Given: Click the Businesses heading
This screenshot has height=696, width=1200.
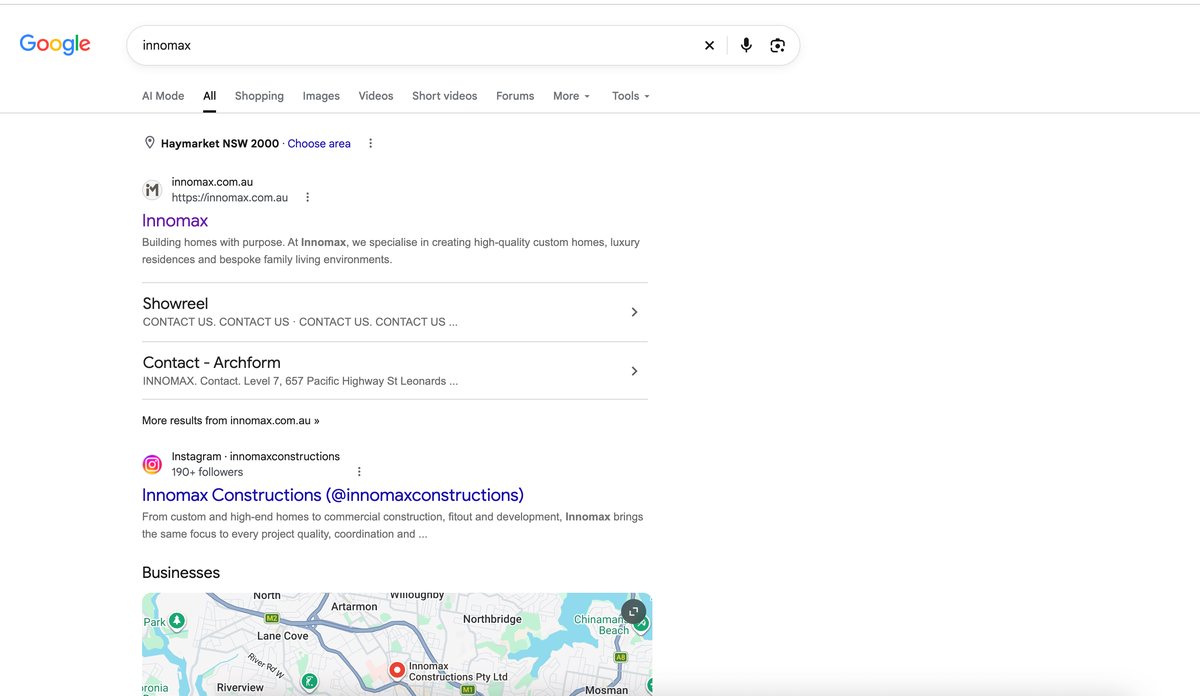Looking at the screenshot, I should 181,573.
